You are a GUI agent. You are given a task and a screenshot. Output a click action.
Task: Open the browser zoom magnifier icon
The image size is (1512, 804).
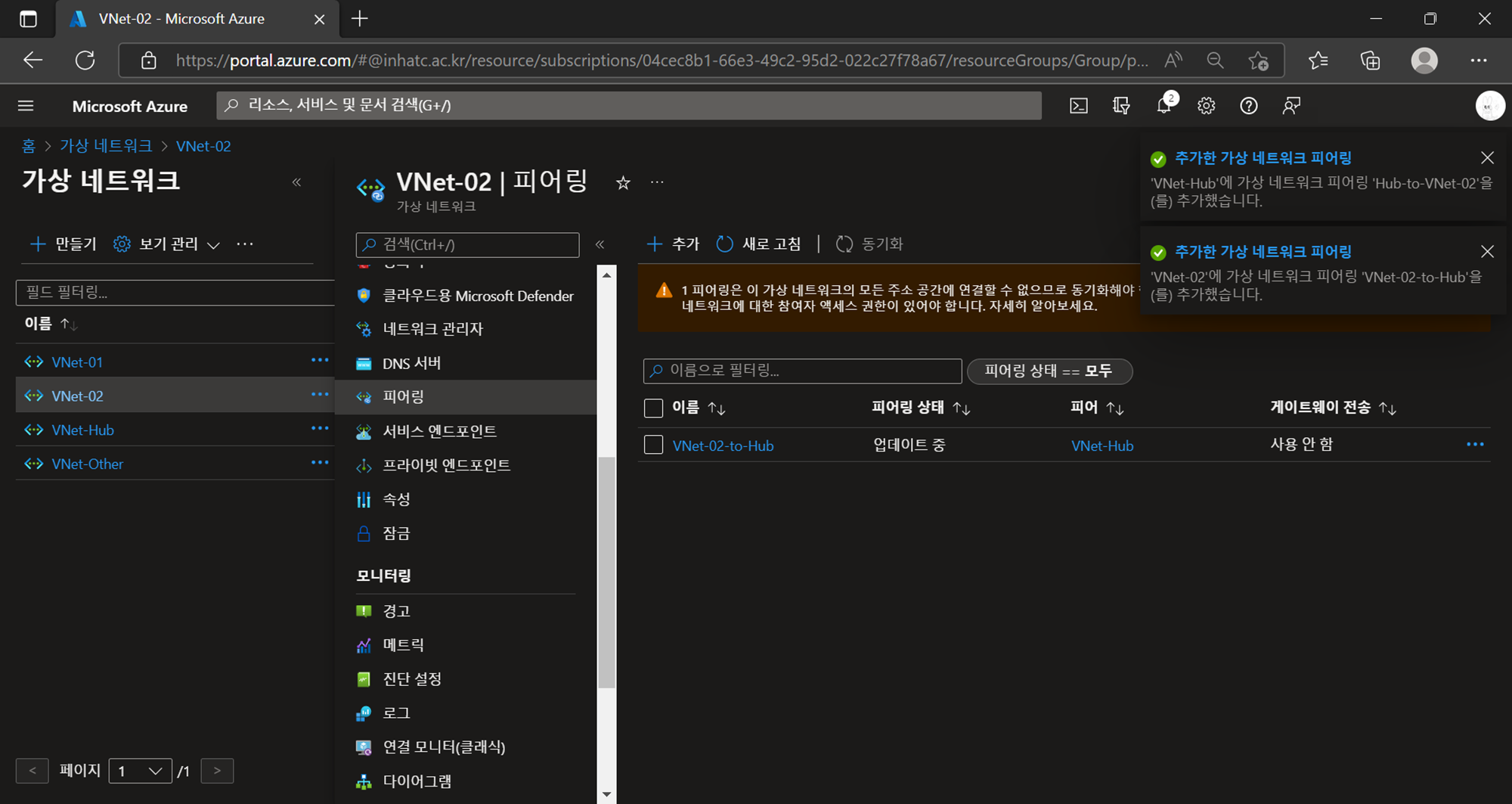pos(1215,61)
